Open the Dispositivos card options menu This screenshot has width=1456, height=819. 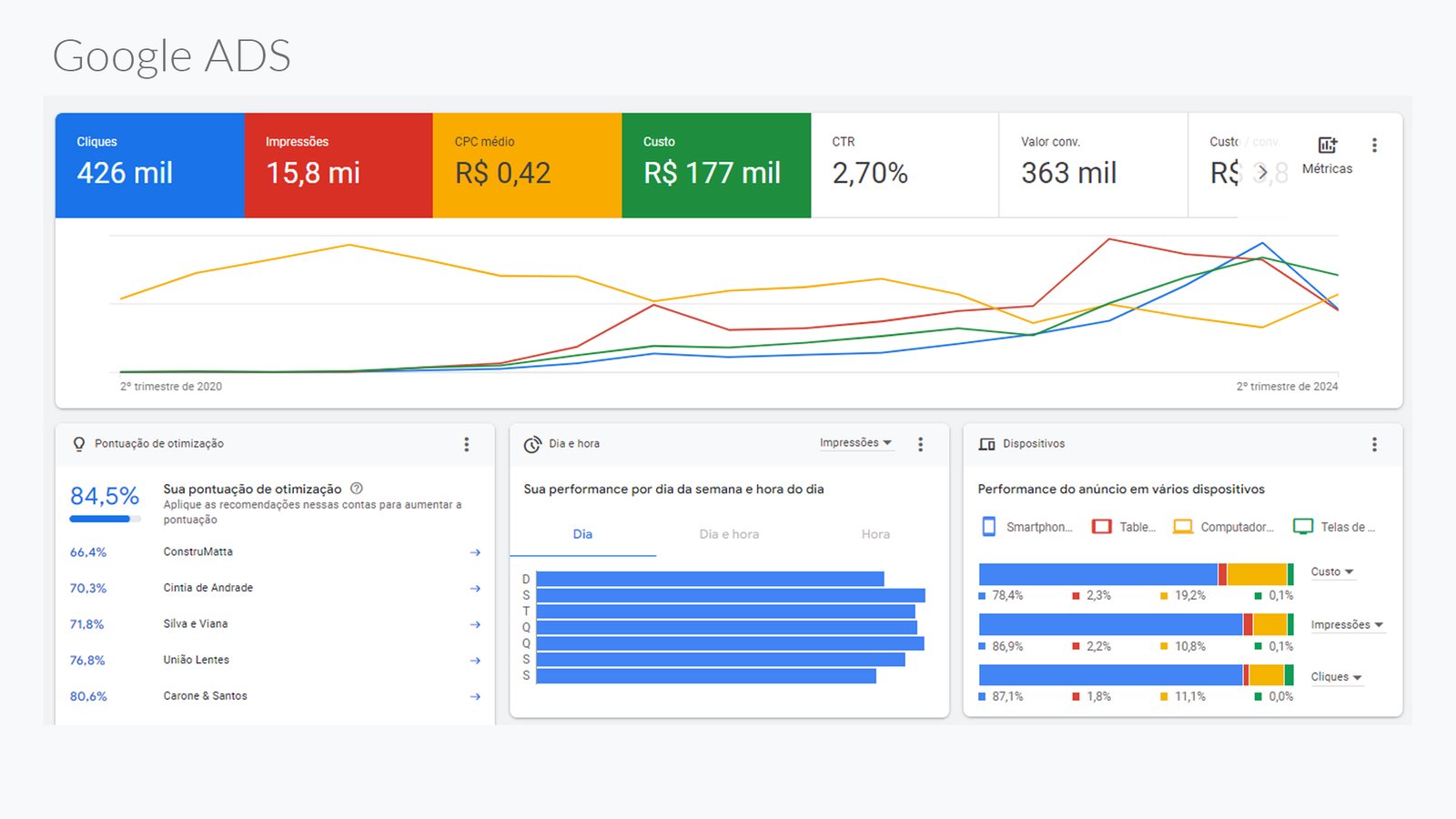pos(1374,444)
